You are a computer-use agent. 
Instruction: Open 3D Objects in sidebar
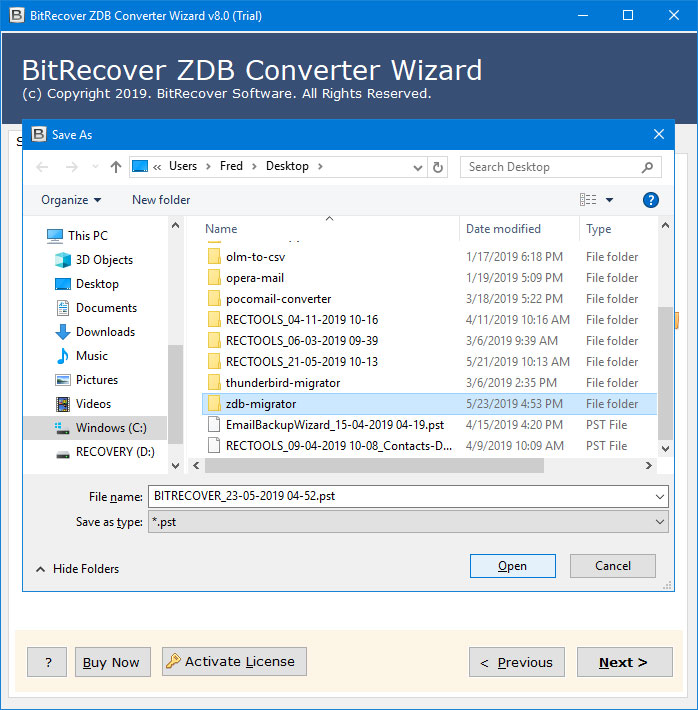[x=104, y=260]
